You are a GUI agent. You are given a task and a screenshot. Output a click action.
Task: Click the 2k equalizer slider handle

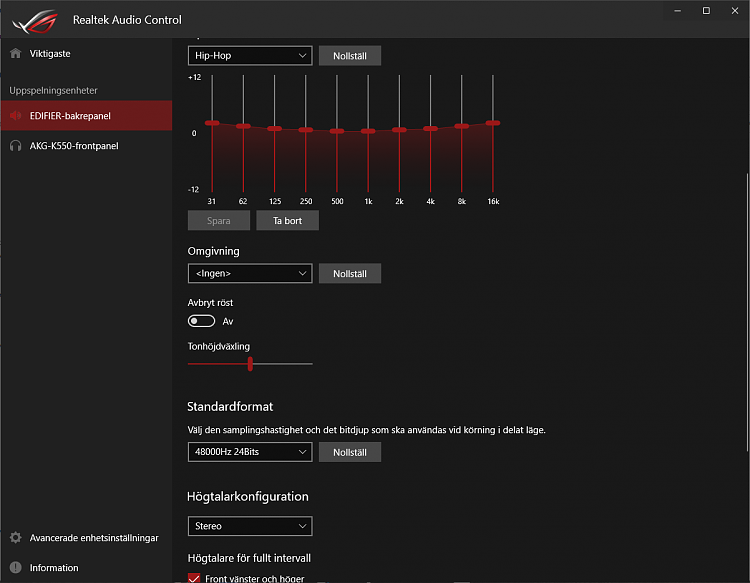pyautogui.click(x=399, y=130)
